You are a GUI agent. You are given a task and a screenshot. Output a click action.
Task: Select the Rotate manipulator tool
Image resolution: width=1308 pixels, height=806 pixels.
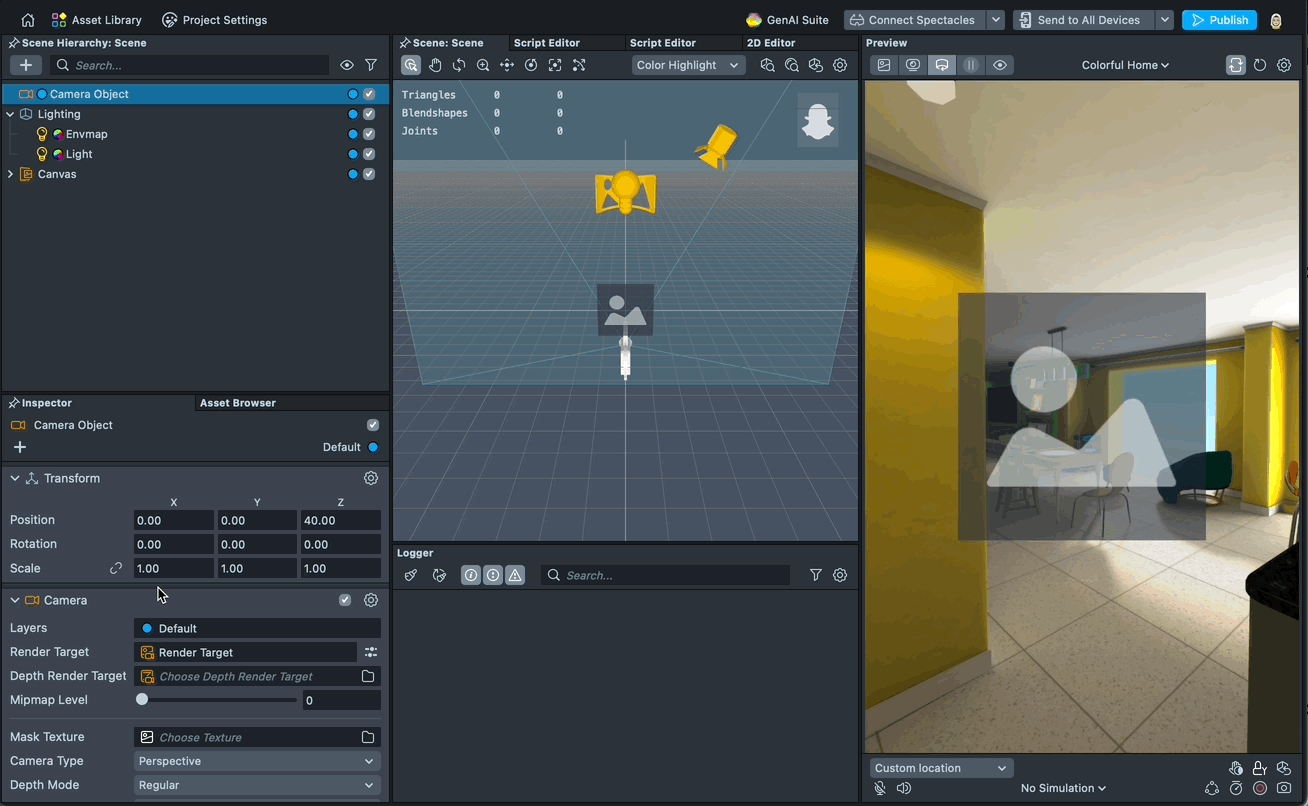click(x=531, y=64)
